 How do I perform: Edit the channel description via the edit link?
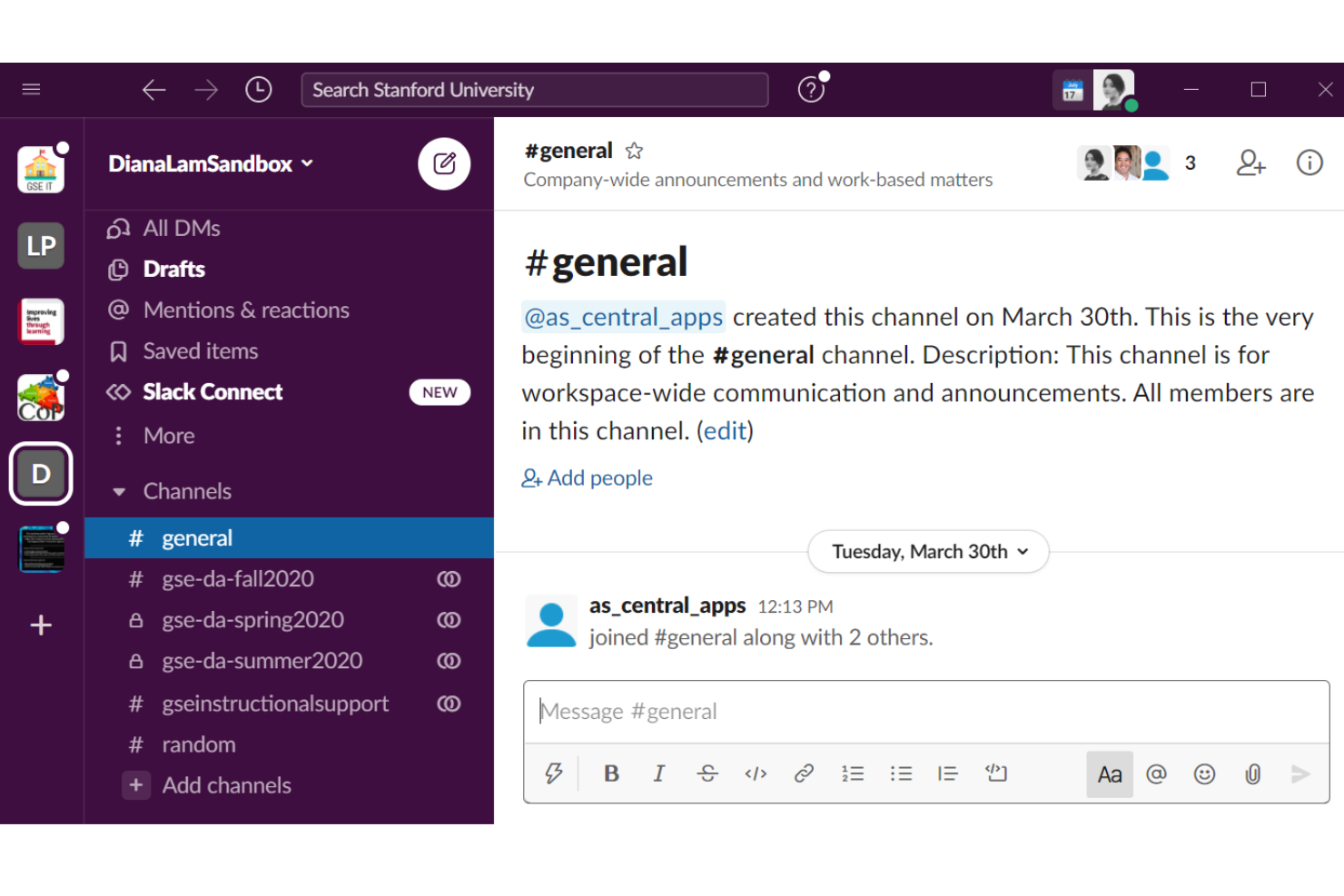click(725, 430)
